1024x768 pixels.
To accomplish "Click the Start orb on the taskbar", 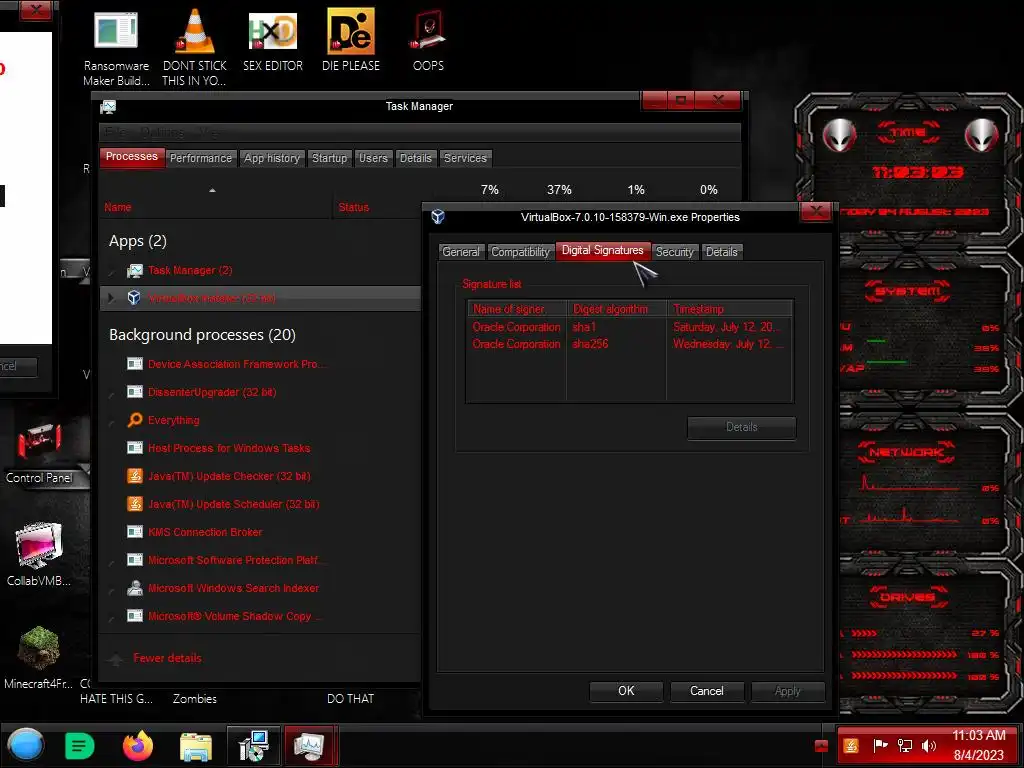I will click(25, 745).
